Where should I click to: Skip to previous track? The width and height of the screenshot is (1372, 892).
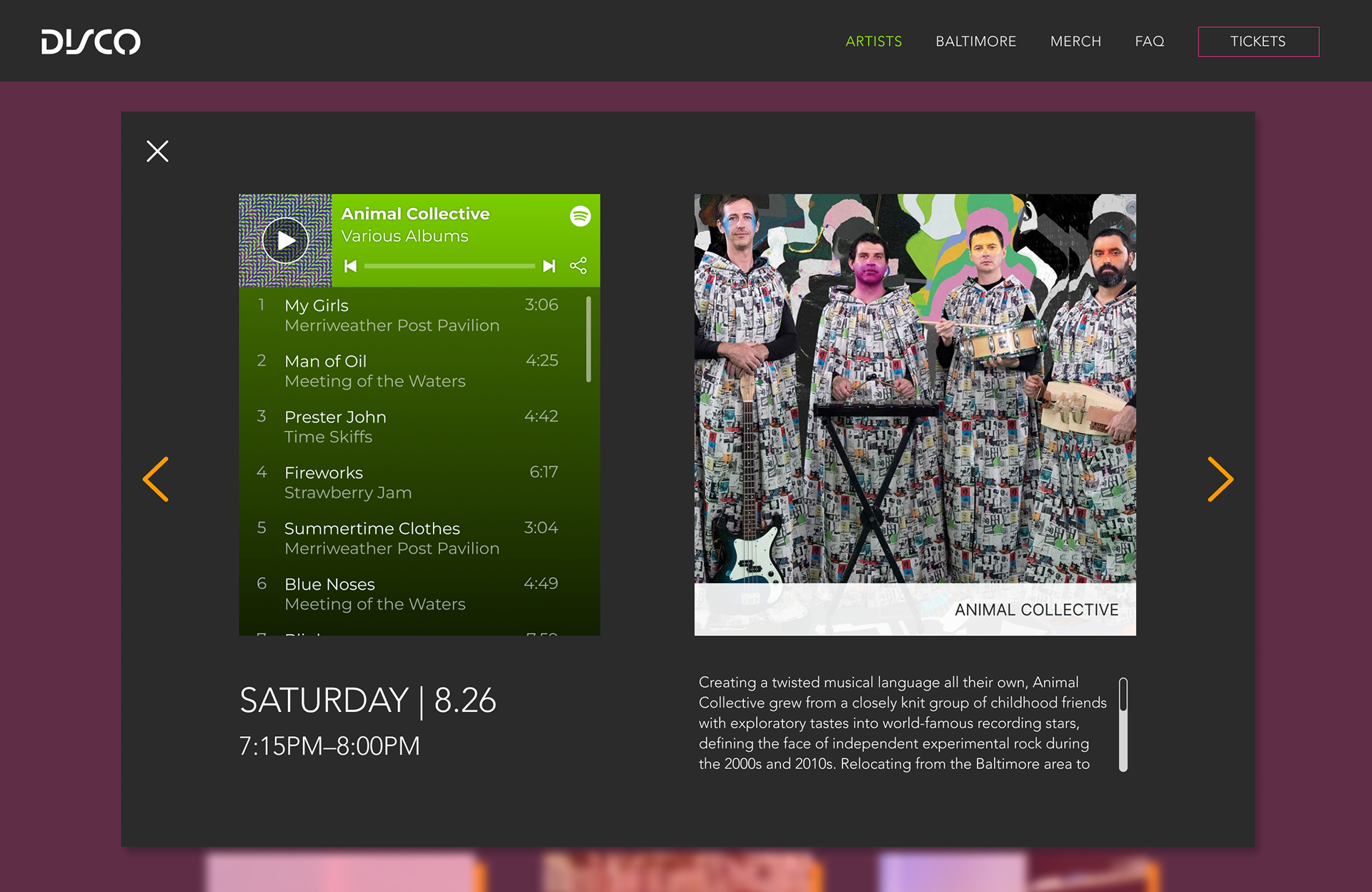click(350, 266)
